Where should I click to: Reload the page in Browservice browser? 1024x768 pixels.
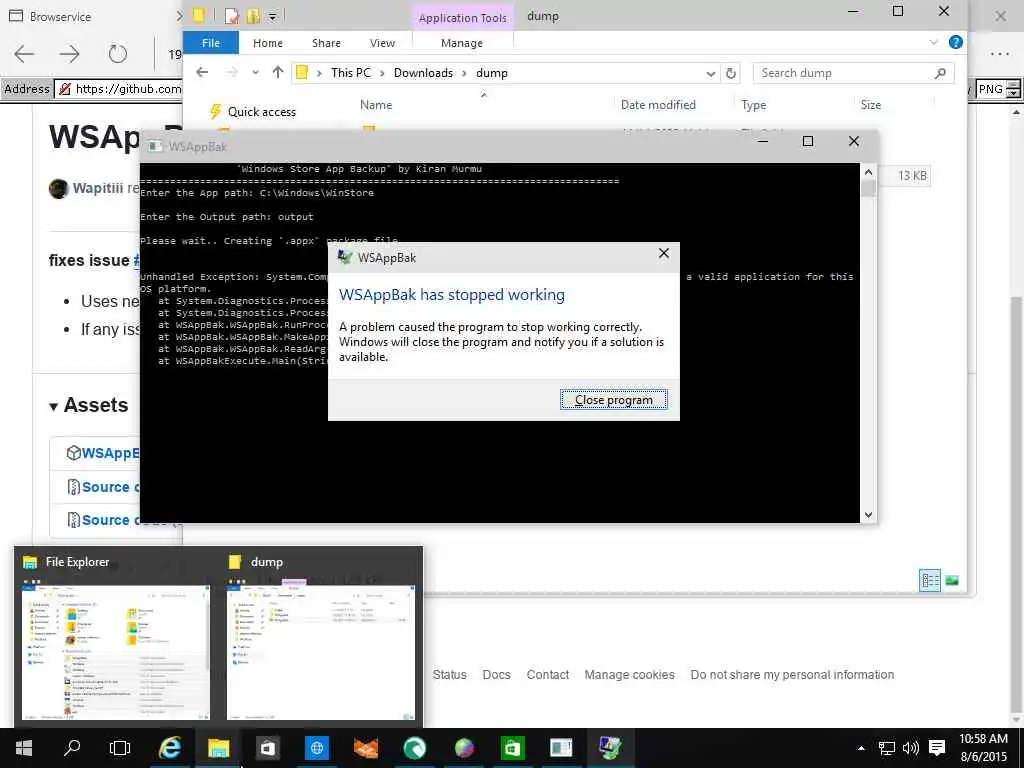pyautogui.click(x=118, y=54)
